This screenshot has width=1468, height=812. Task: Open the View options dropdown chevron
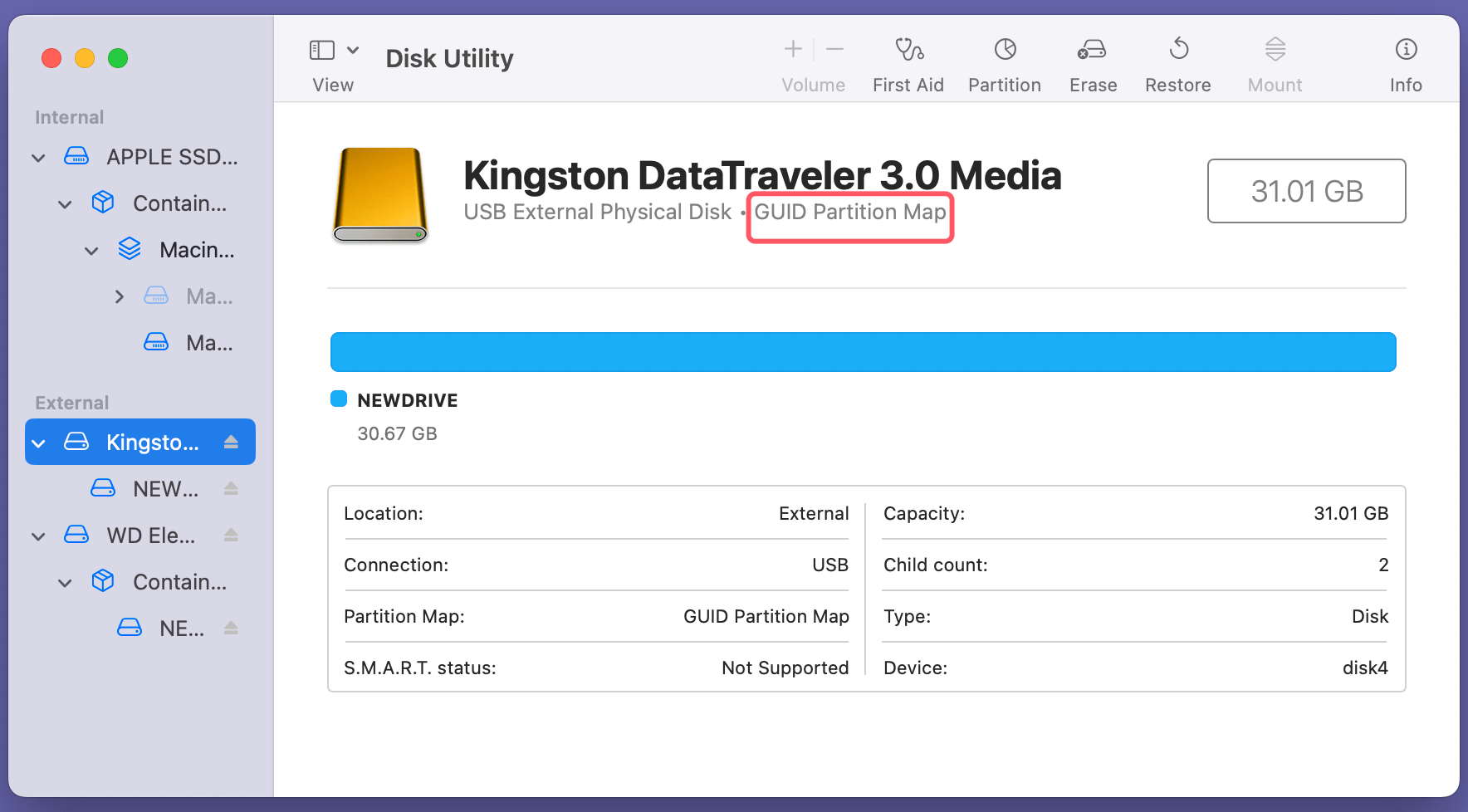[x=351, y=50]
